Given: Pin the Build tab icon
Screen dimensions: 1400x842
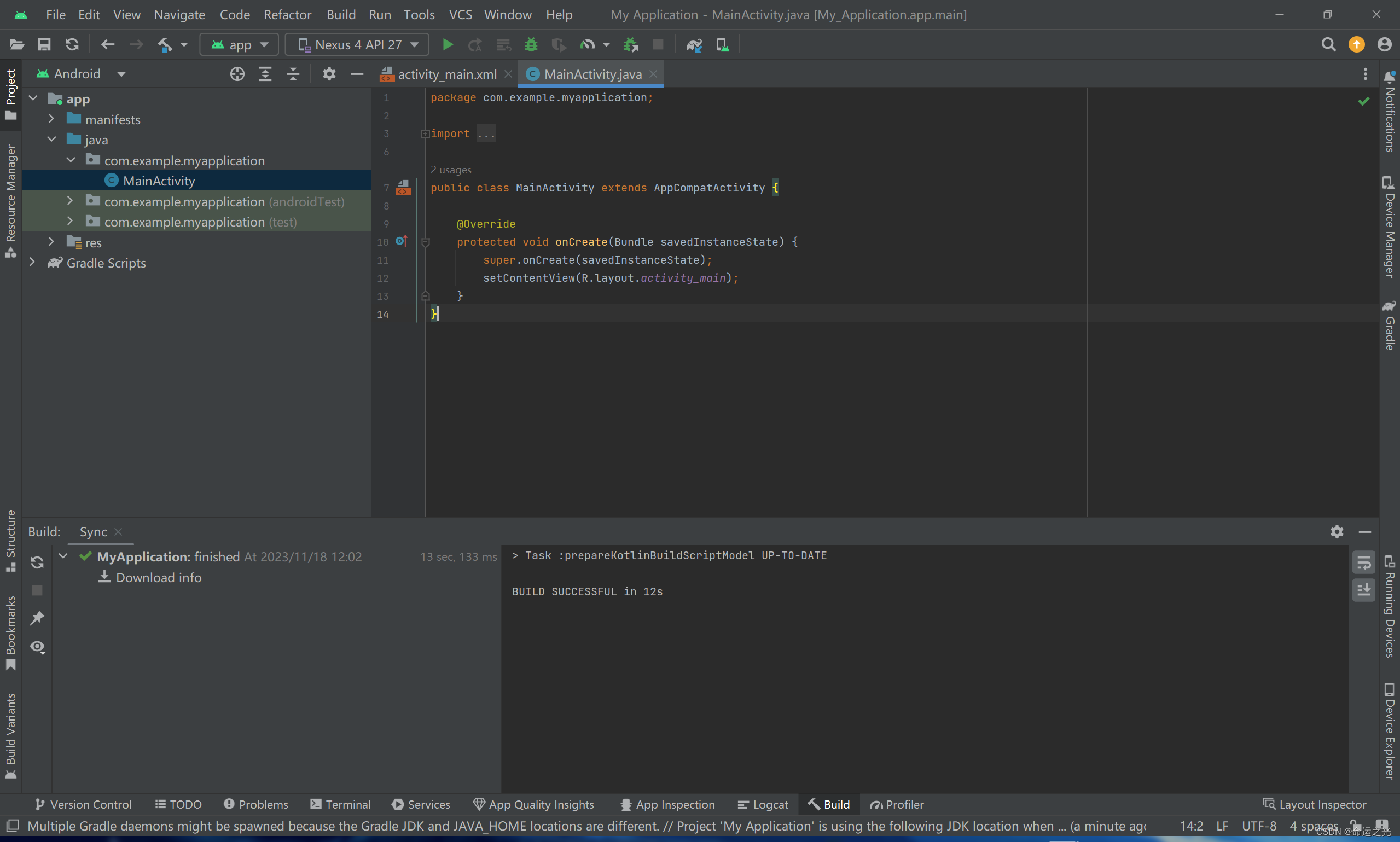Looking at the screenshot, I should tap(37, 618).
